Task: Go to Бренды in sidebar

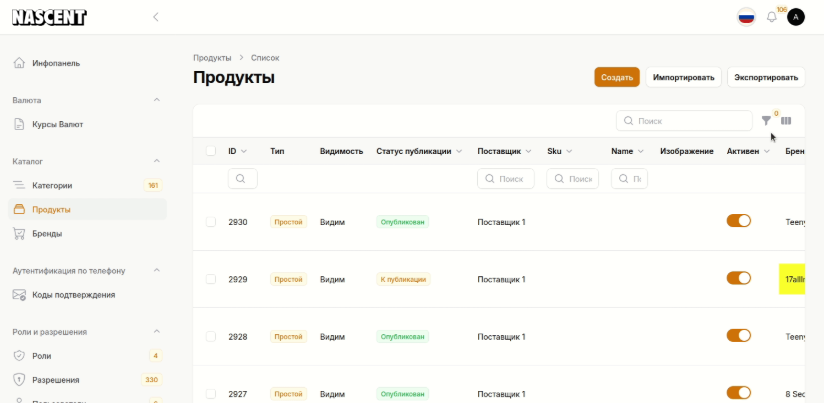Action: coord(47,233)
